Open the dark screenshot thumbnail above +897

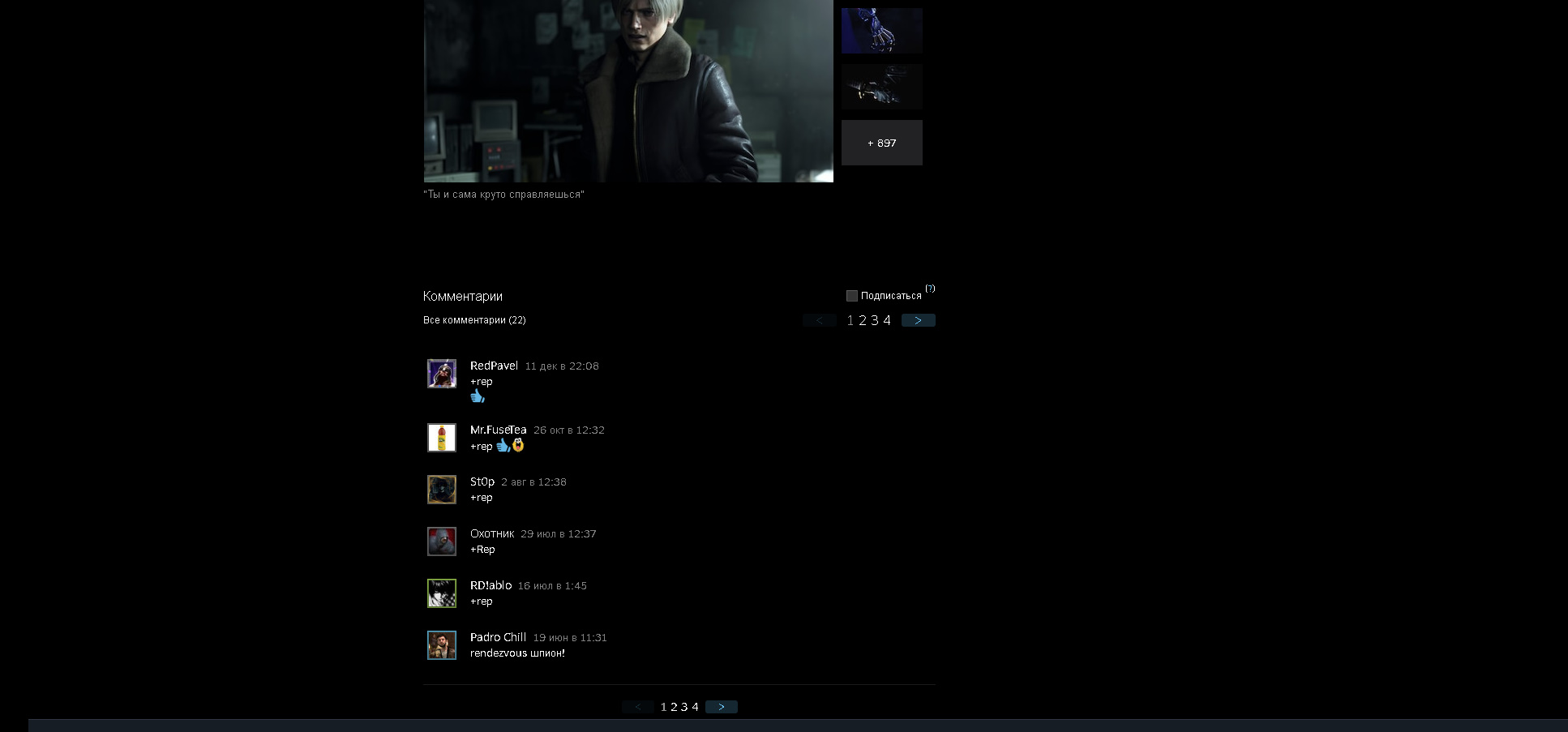[x=882, y=87]
